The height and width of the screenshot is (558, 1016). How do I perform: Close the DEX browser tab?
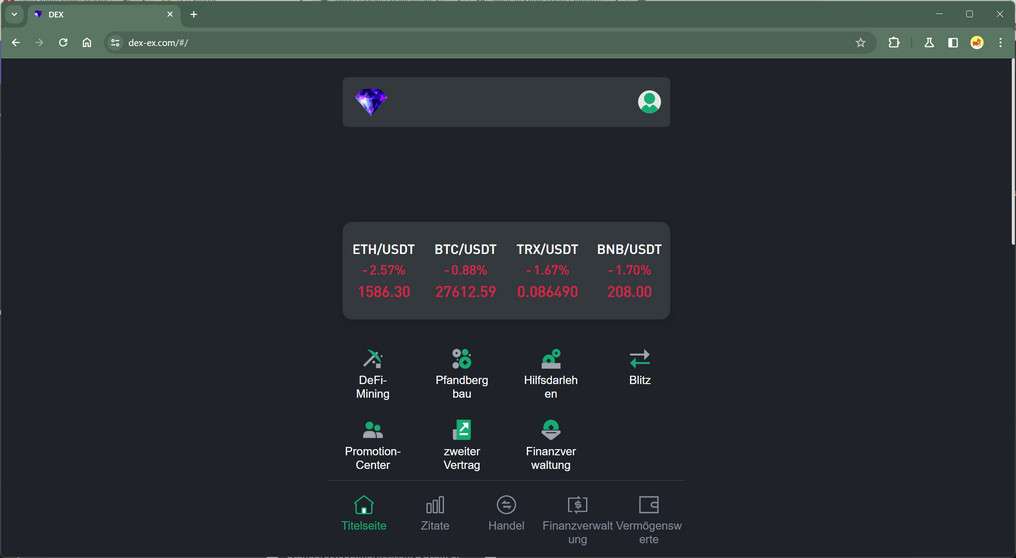170,14
